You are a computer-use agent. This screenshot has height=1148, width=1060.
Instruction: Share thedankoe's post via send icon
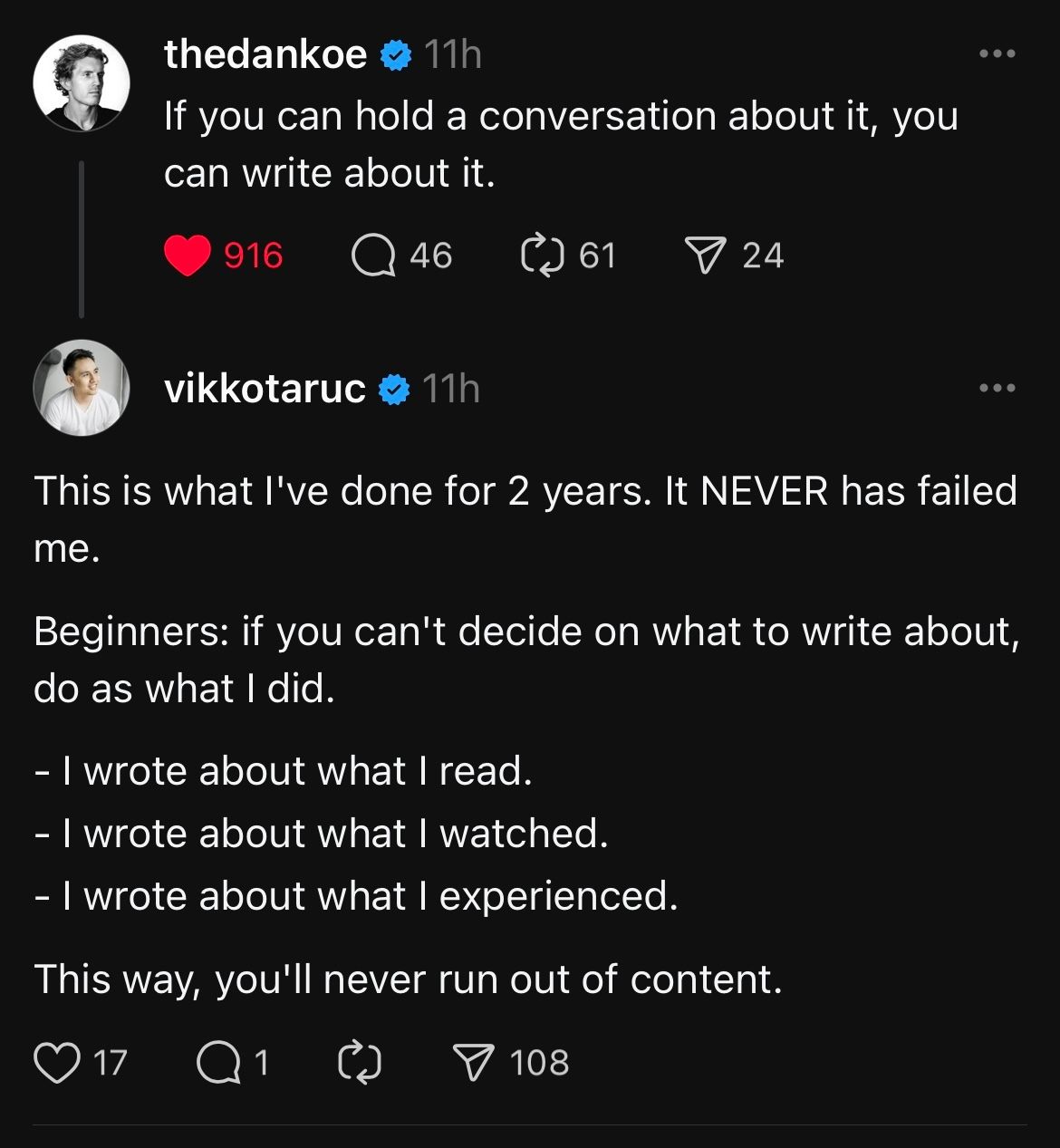click(708, 256)
